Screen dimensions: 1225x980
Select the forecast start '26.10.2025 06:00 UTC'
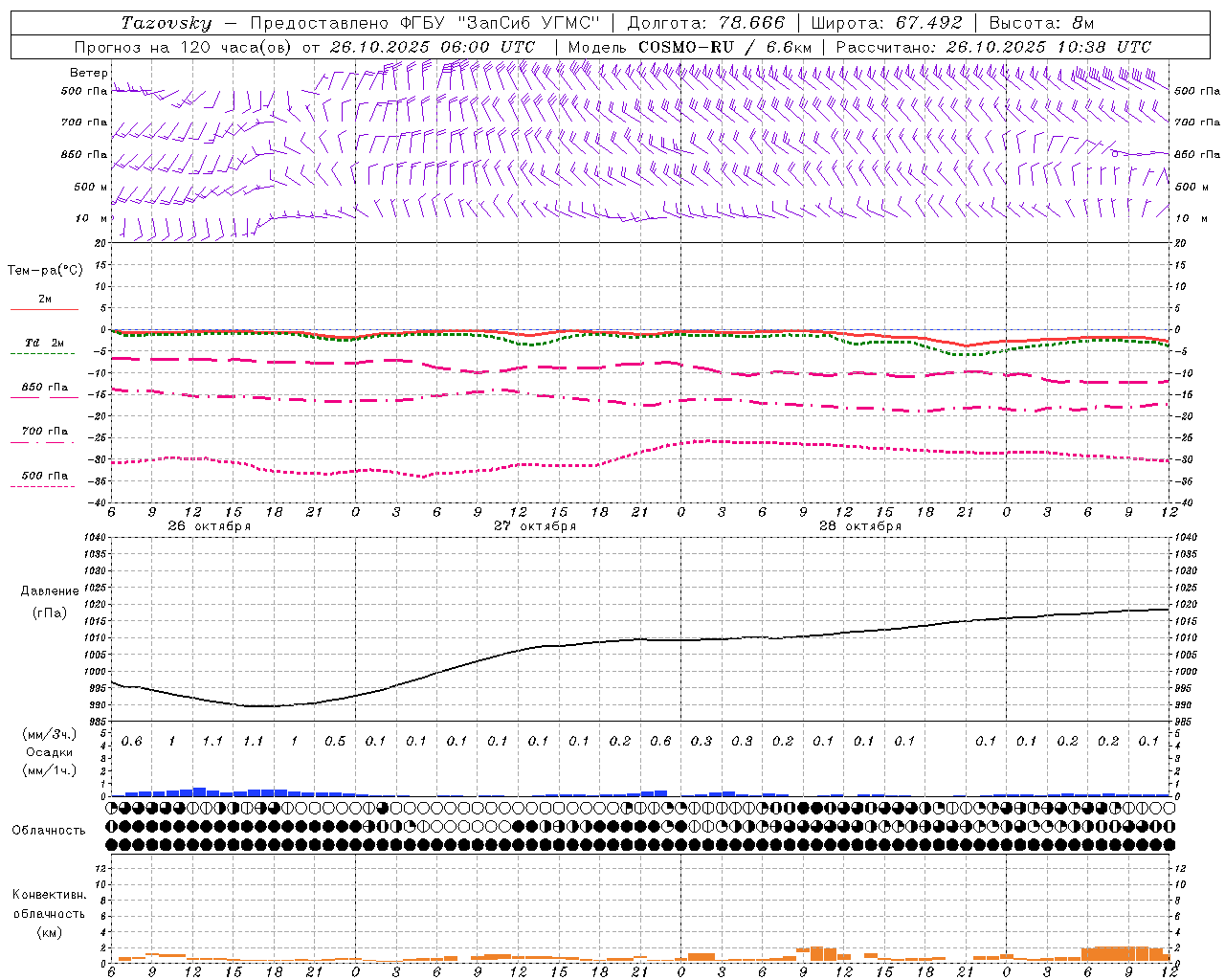pos(433,47)
